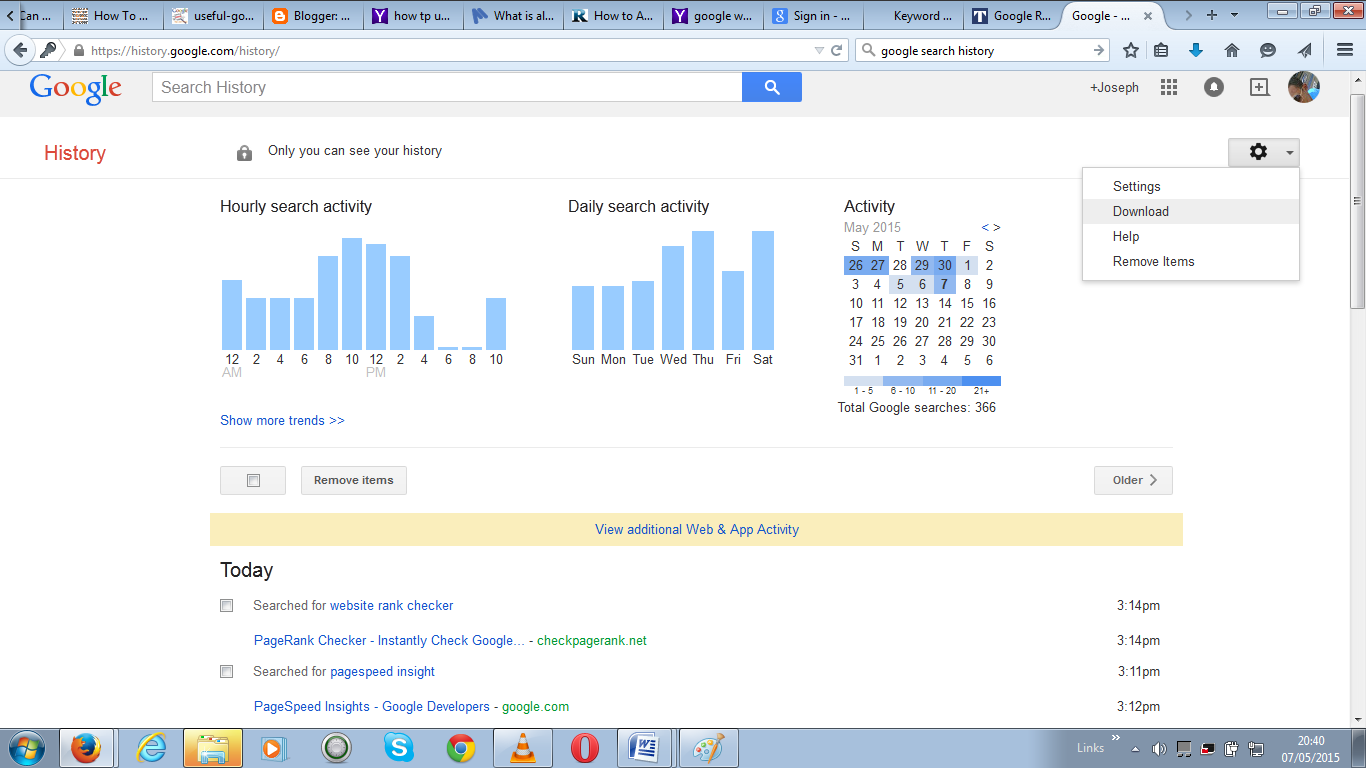Go to previous month in Activity calendar
The height and width of the screenshot is (768, 1366).
(x=985, y=227)
